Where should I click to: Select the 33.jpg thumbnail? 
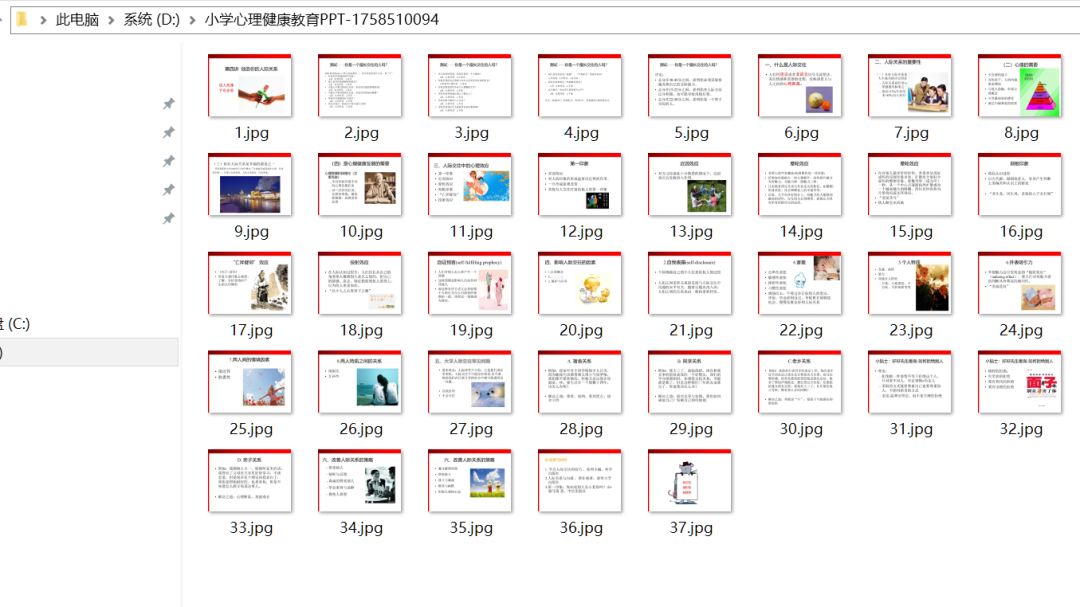click(250, 481)
